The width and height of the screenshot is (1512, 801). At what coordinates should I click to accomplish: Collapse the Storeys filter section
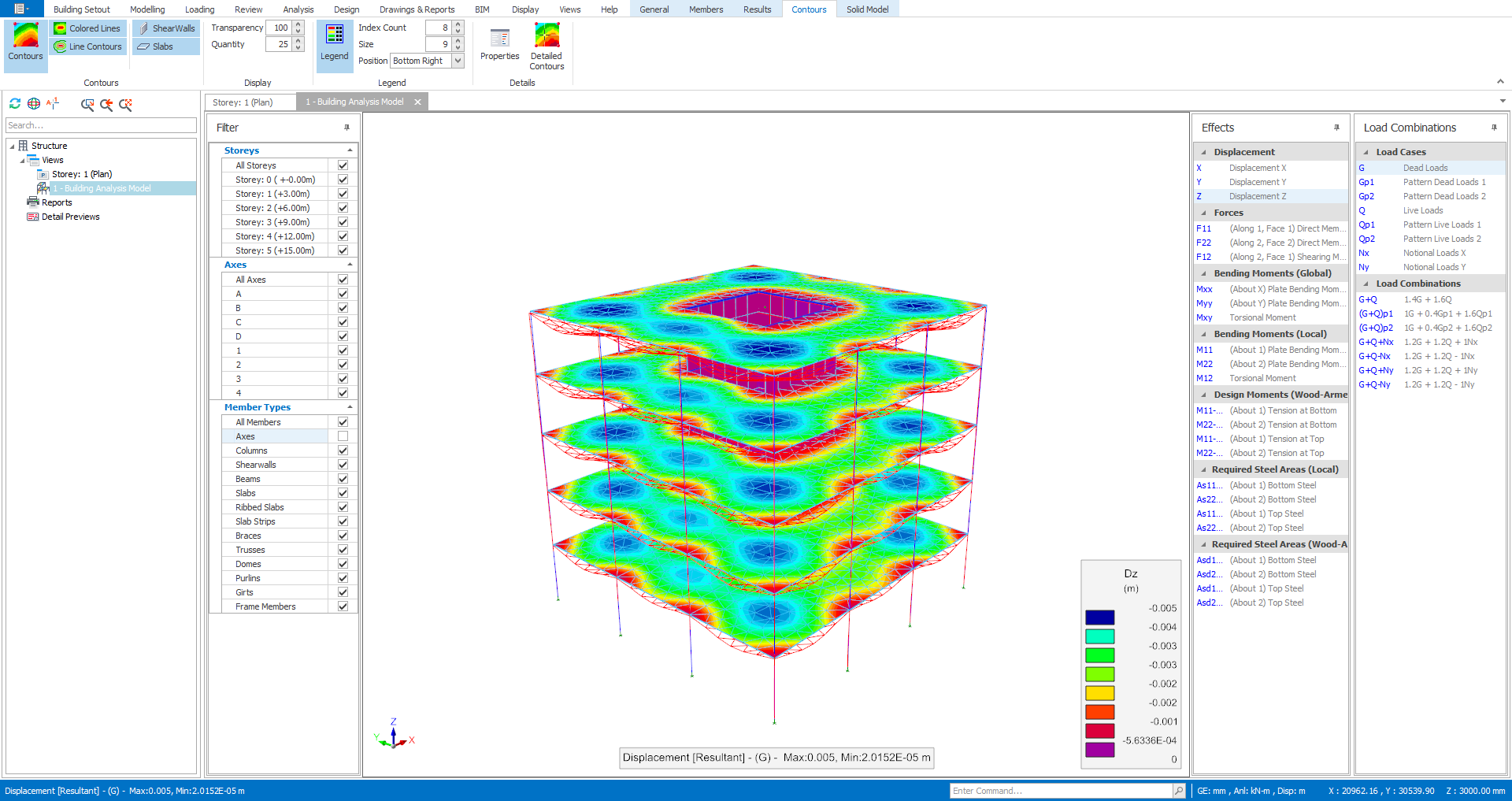[x=349, y=150]
